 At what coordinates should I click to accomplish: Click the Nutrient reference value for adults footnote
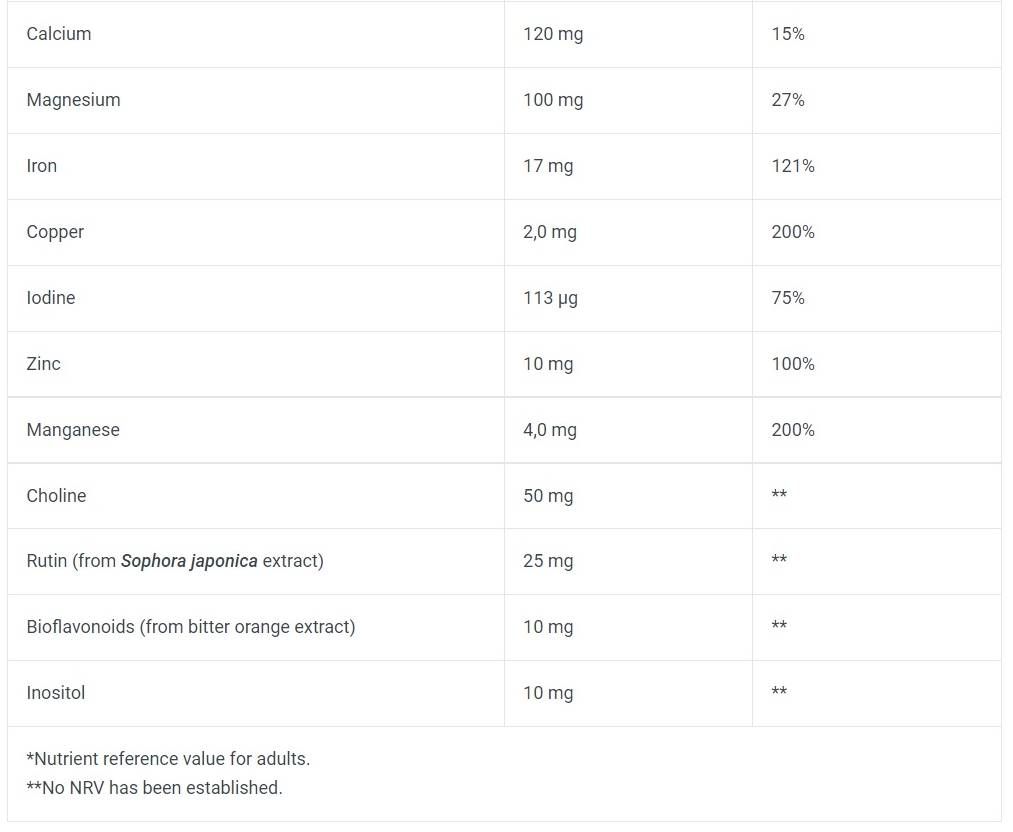pyautogui.click(x=168, y=759)
